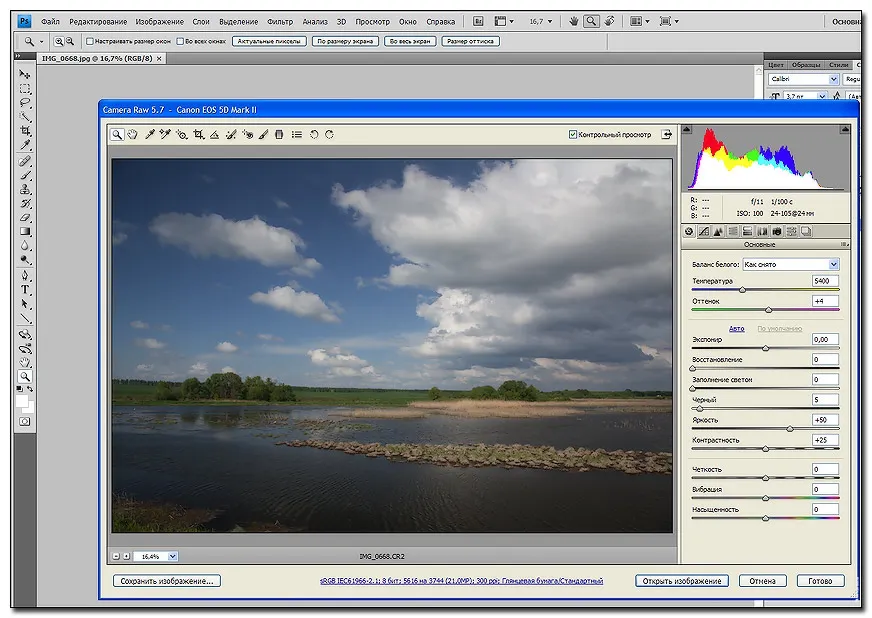Choose the Spot Removal tool
The height and width of the screenshot is (618, 872).
coord(231,135)
